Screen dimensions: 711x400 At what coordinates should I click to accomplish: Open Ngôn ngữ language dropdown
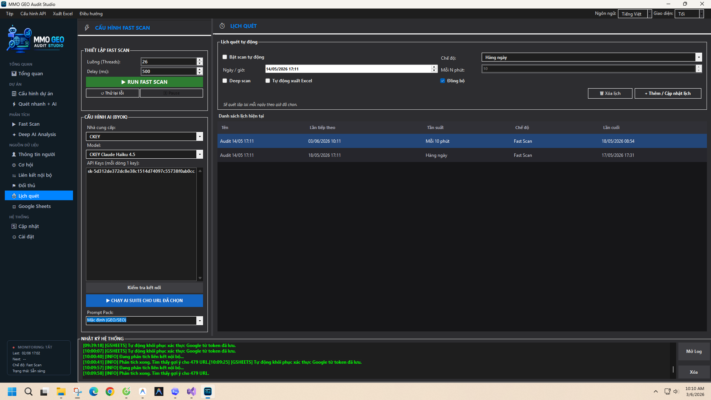pos(635,14)
